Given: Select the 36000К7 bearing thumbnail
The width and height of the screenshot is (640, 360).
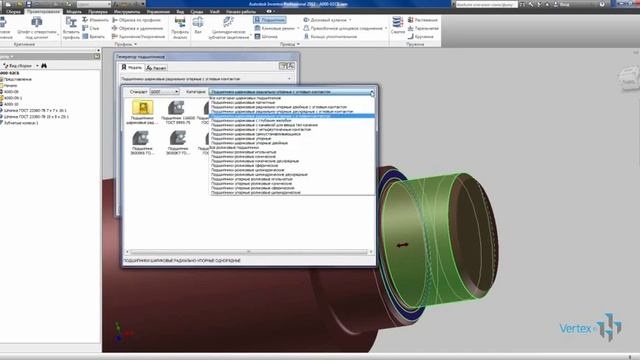Looking at the screenshot, I should click(x=178, y=142).
